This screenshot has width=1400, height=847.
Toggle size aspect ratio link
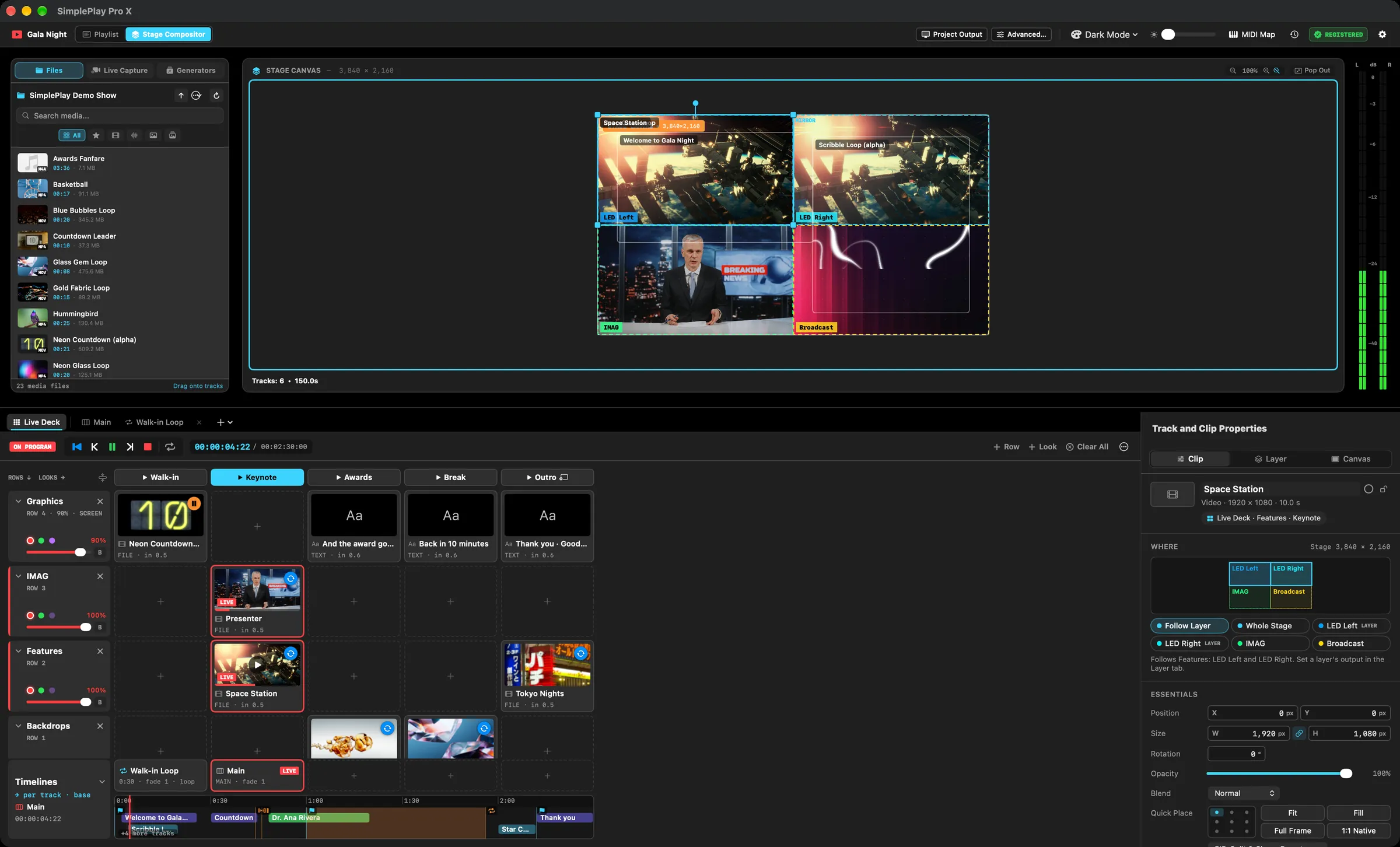[1299, 734]
